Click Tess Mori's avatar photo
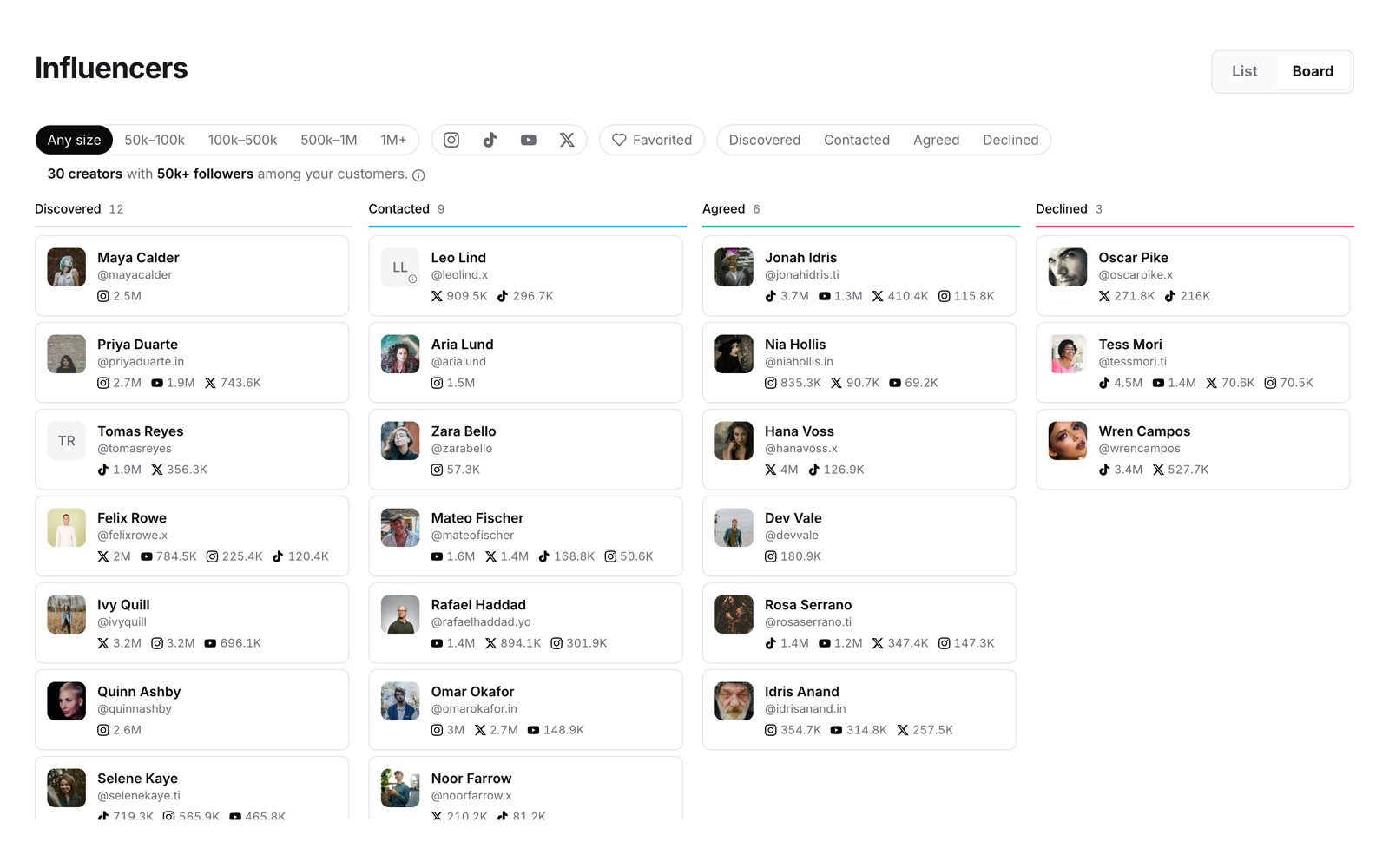This screenshot has width=1389, height=868. point(1068,354)
